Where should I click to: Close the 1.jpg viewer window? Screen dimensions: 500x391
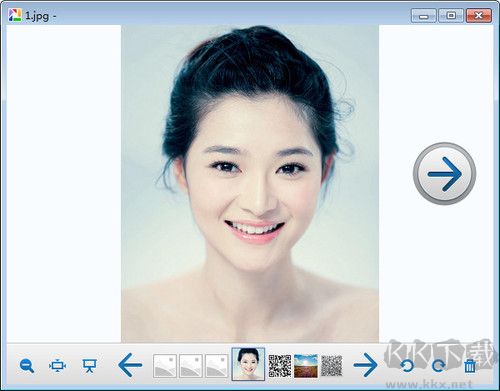[x=479, y=16]
